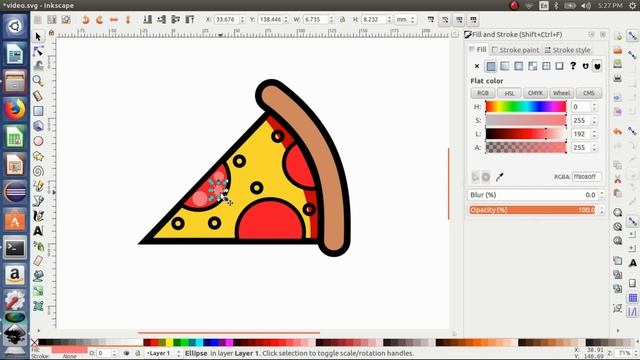The height and width of the screenshot is (360, 640).
Task: Toggle scale rounded corners option
Action: [445, 20]
